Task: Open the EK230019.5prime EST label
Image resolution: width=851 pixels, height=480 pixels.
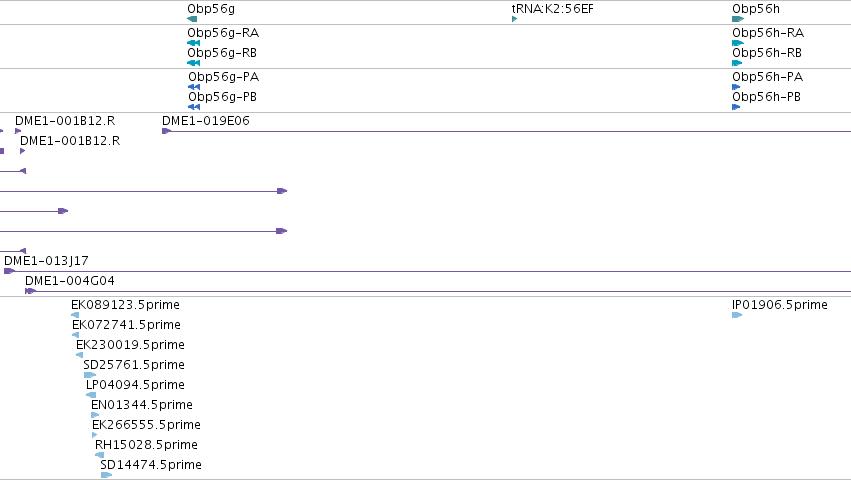Action: click(x=130, y=345)
